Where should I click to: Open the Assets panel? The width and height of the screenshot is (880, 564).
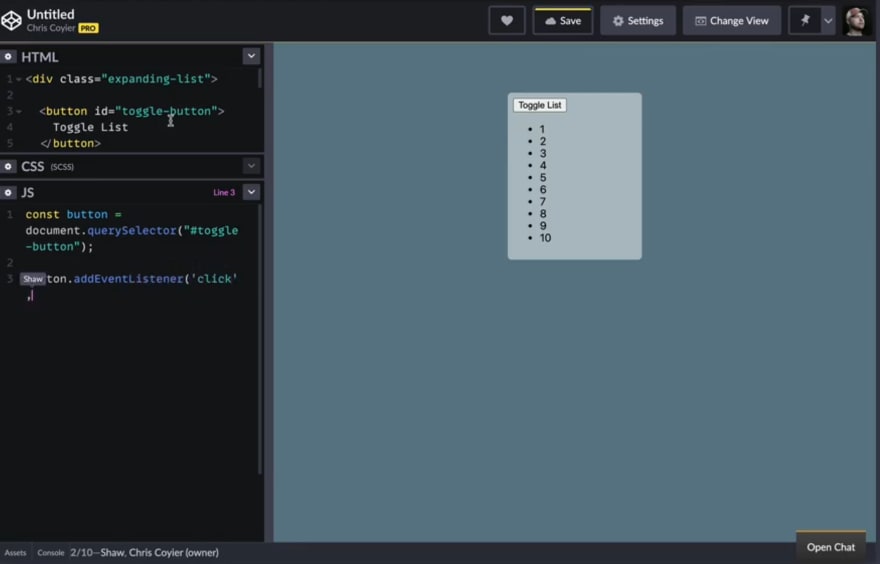coord(15,553)
